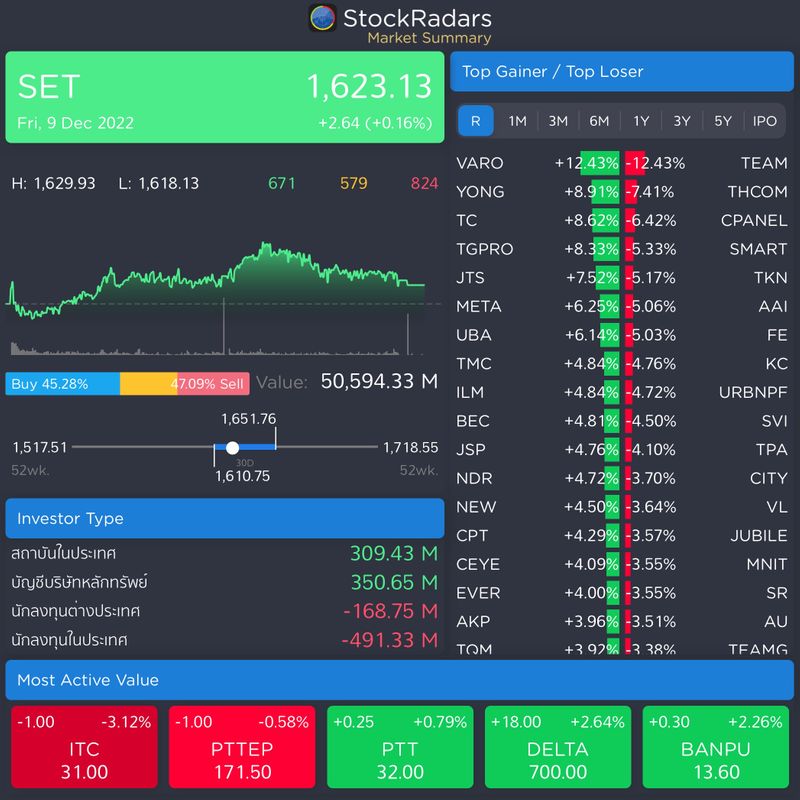This screenshot has height=800, width=800.
Task: Open top loser TEAM details
Action: click(x=762, y=163)
